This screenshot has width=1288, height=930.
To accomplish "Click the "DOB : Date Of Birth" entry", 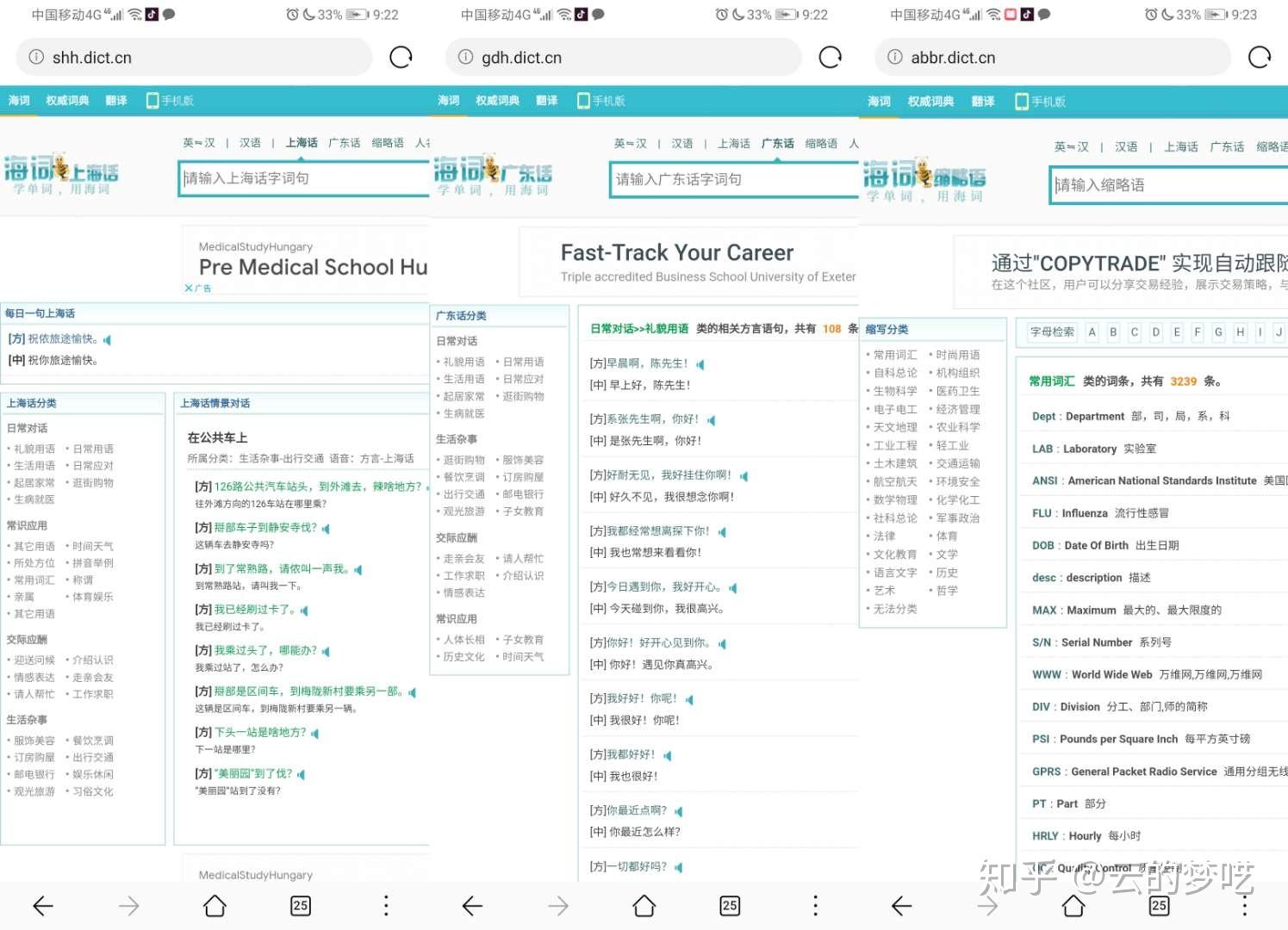I will pyautogui.click(x=1105, y=546).
